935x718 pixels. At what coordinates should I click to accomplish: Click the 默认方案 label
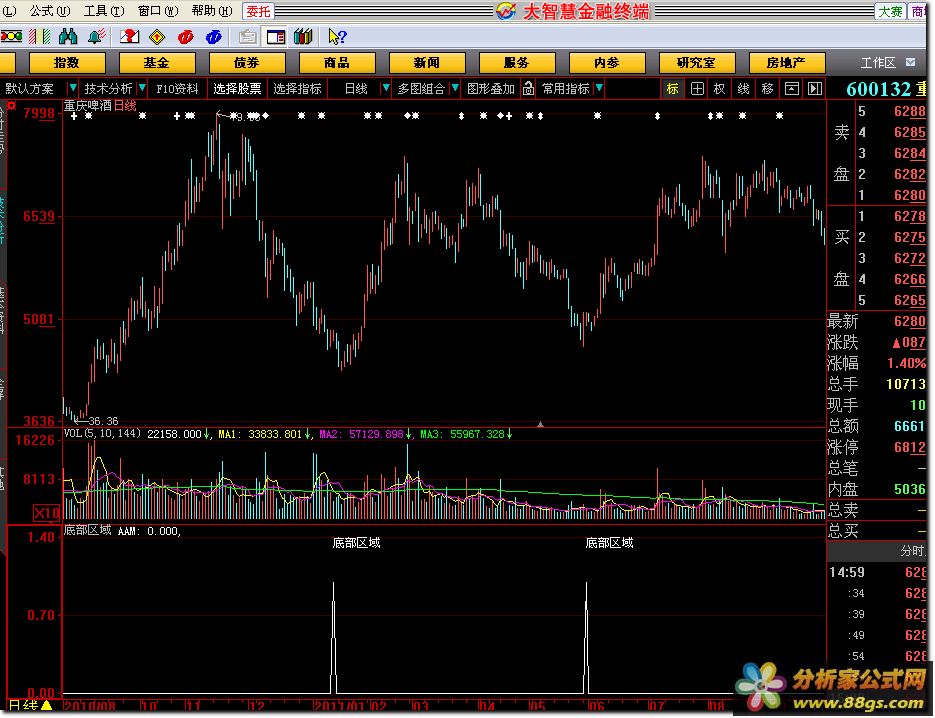30,89
